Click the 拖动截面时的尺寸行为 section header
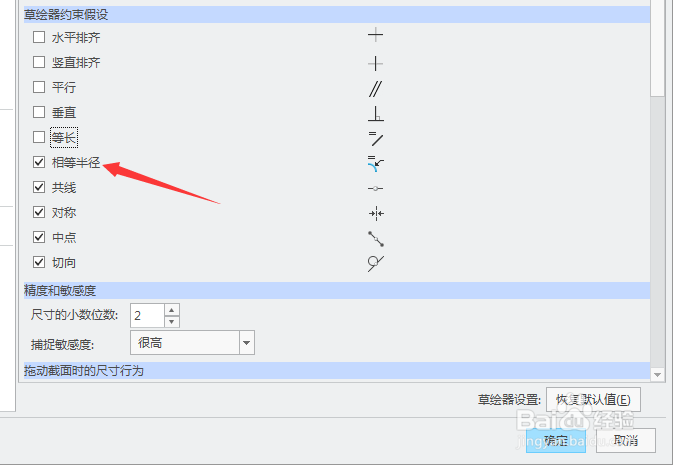The width and height of the screenshot is (673, 465). point(337,371)
